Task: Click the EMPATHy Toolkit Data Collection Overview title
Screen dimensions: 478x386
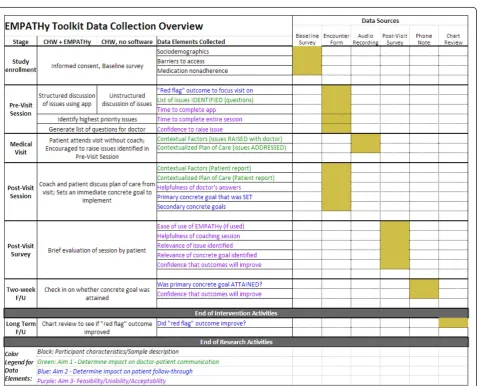Action: [104, 26]
